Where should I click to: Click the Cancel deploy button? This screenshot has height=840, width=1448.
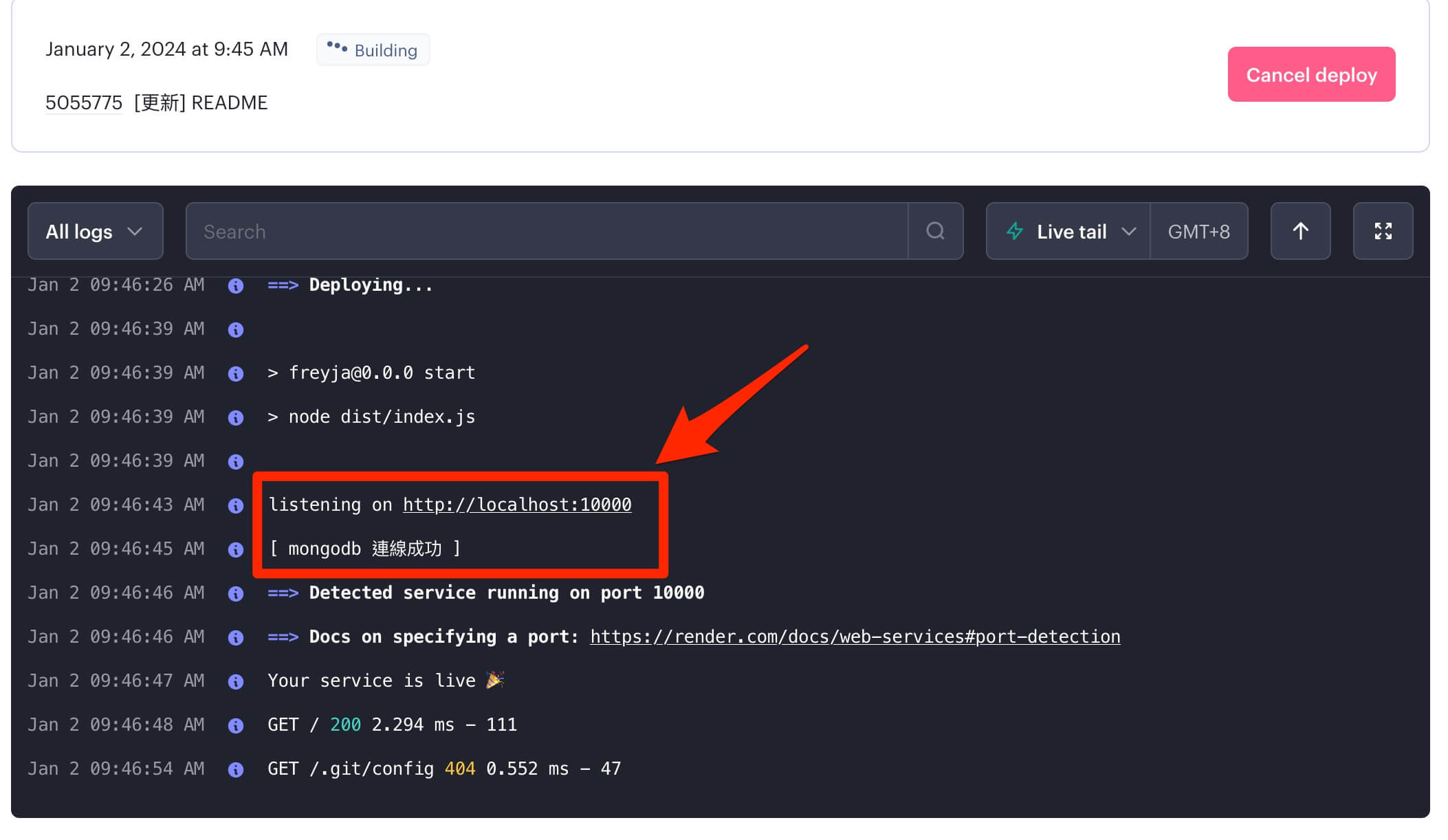coord(1312,74)
